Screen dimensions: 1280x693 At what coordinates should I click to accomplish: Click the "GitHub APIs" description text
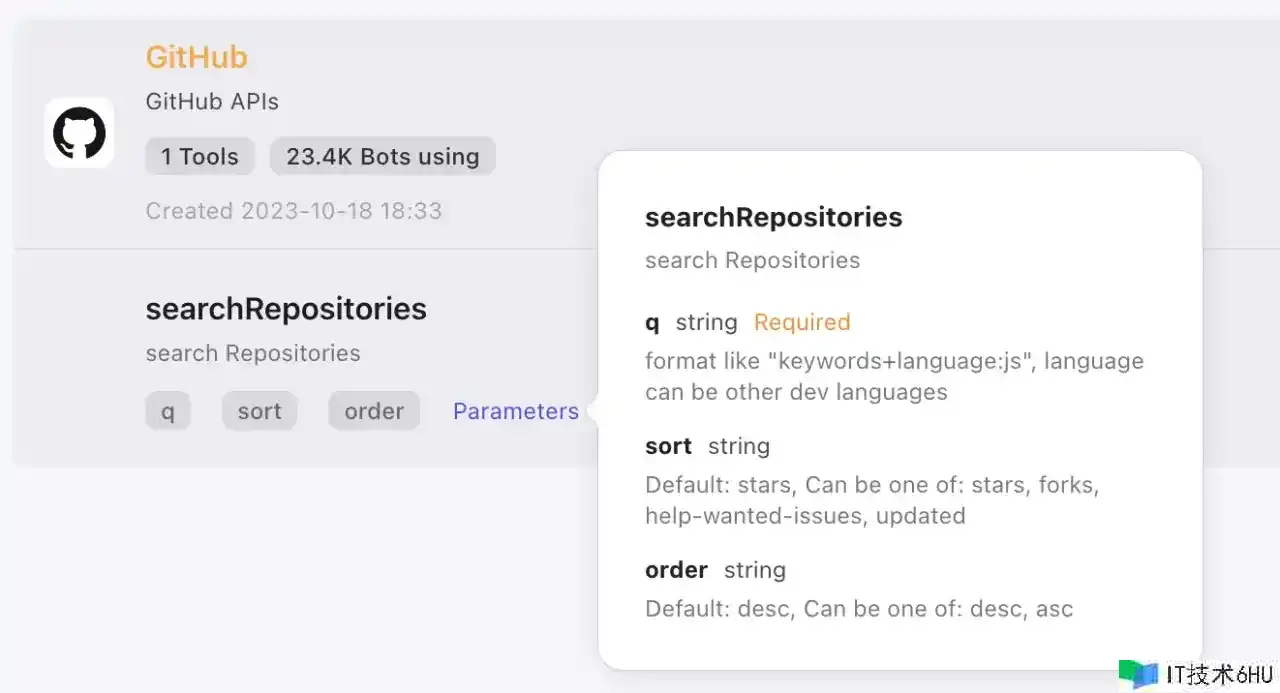[212, 101]
